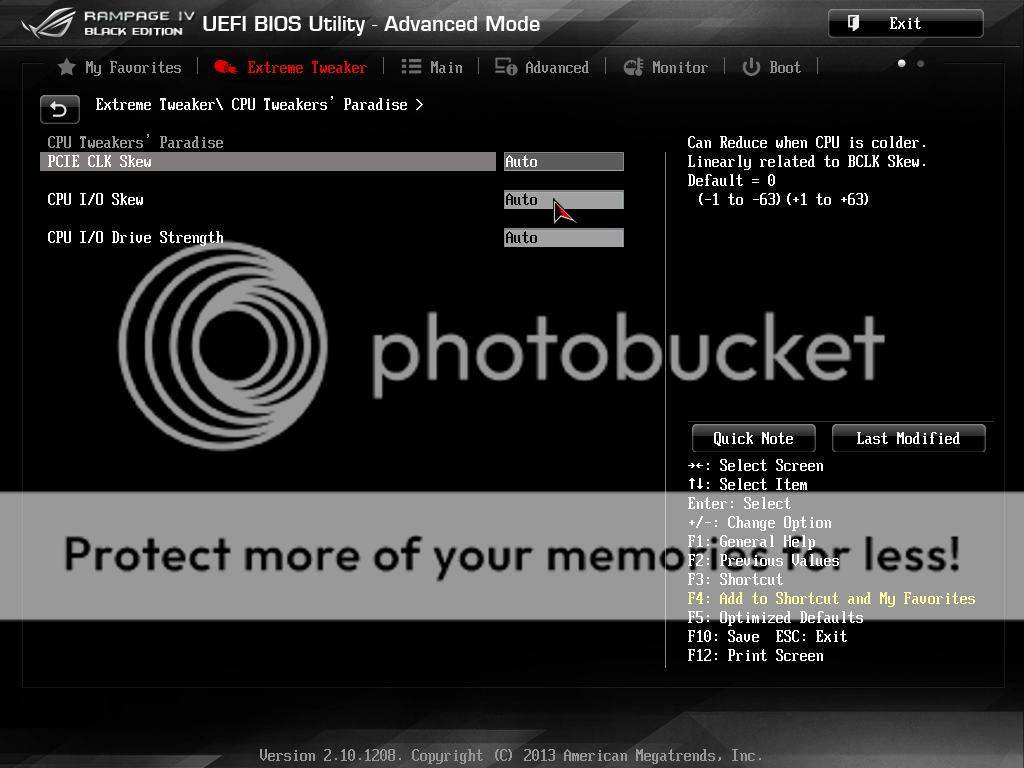Click the My Favorites star icon
Viewport: 1024px width, 768px height.
click(x=67, y=67)
